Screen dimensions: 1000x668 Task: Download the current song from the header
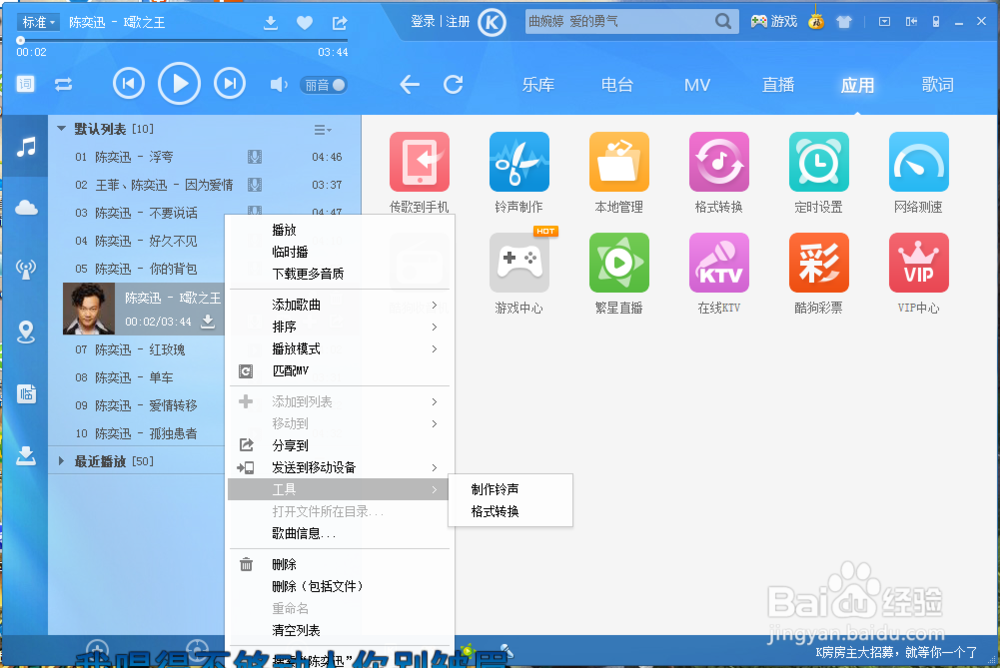[x=270, y=23]
